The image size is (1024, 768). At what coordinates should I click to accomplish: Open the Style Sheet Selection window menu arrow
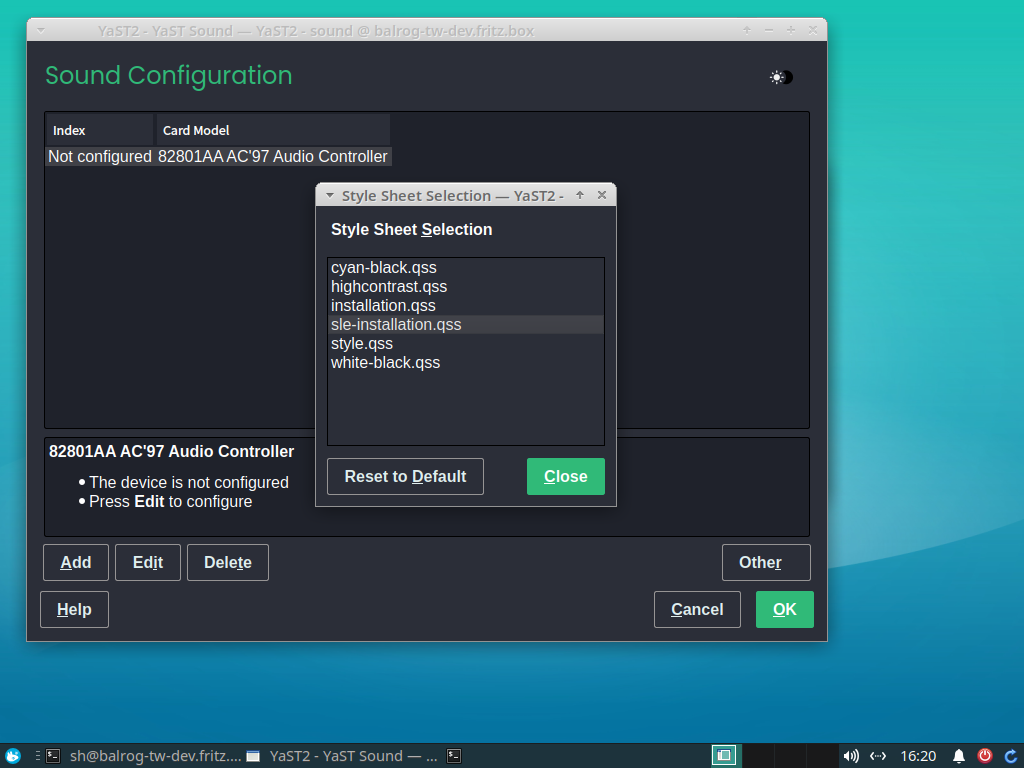(x=330, y=195)
